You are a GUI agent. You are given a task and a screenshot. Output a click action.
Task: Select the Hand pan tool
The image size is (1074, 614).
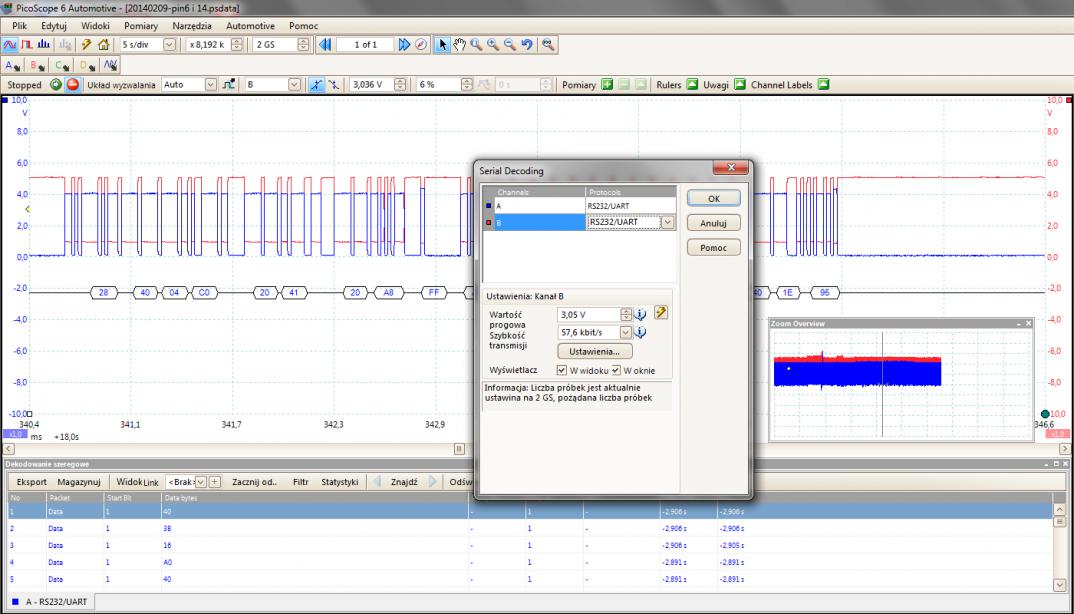459,45
